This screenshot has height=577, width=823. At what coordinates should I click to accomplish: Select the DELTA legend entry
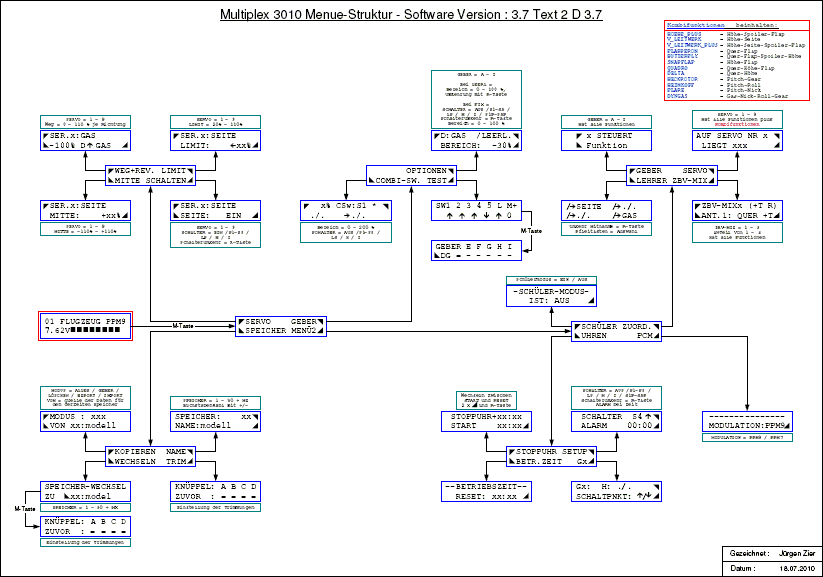point(676,73)
